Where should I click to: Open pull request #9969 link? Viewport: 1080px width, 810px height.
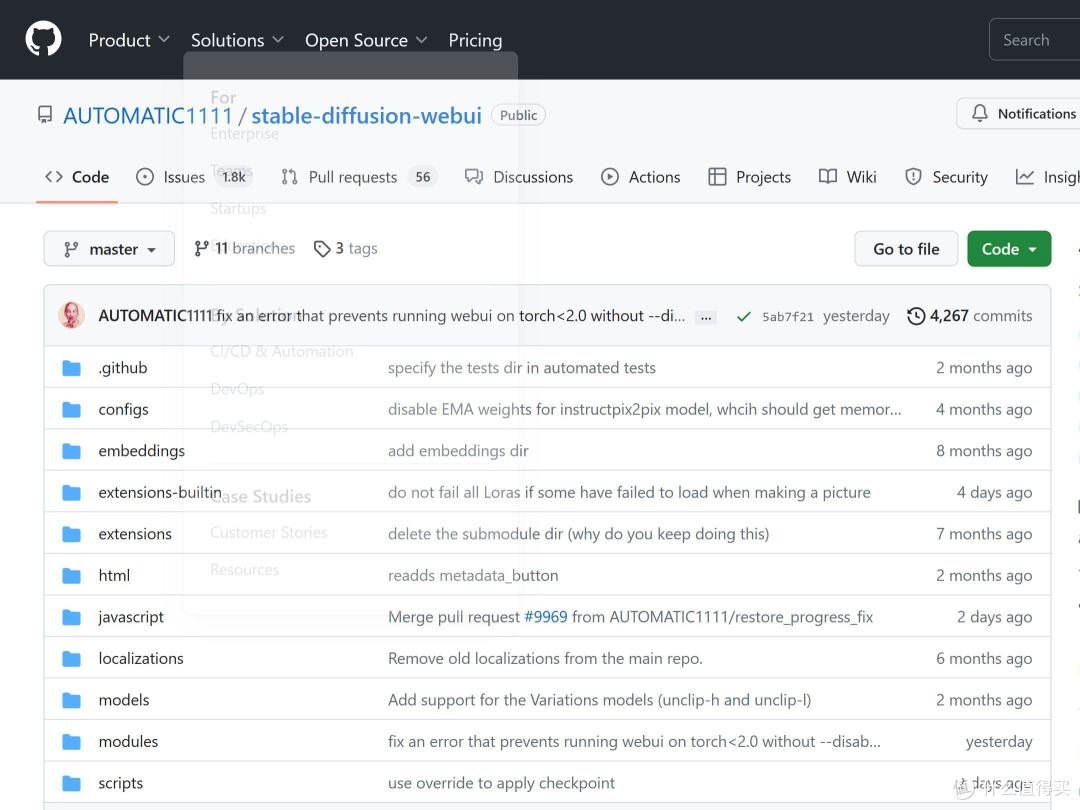tap(545, 617)
